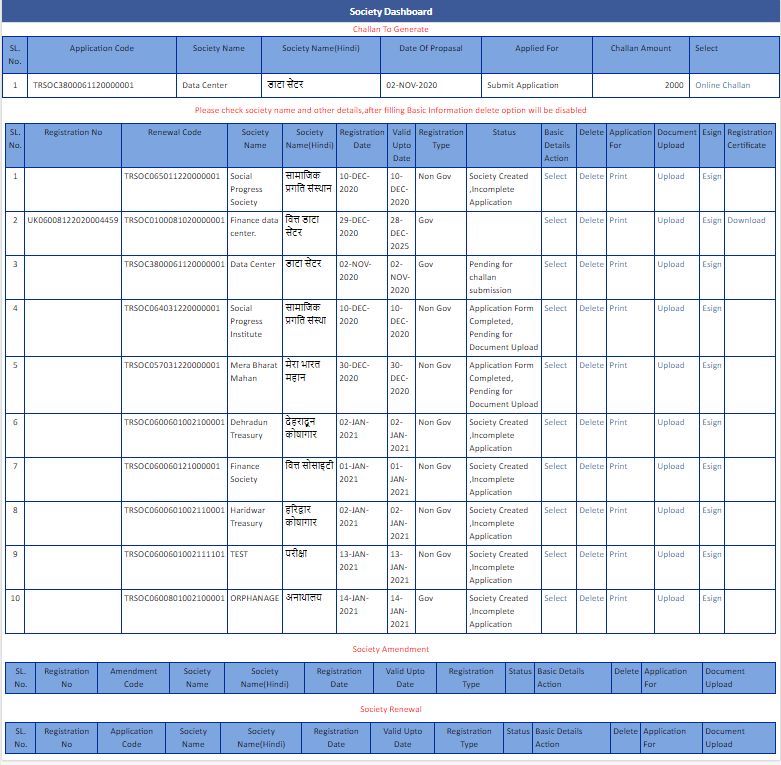Print the Haridwar Treasury application

(x=618, y=510)
